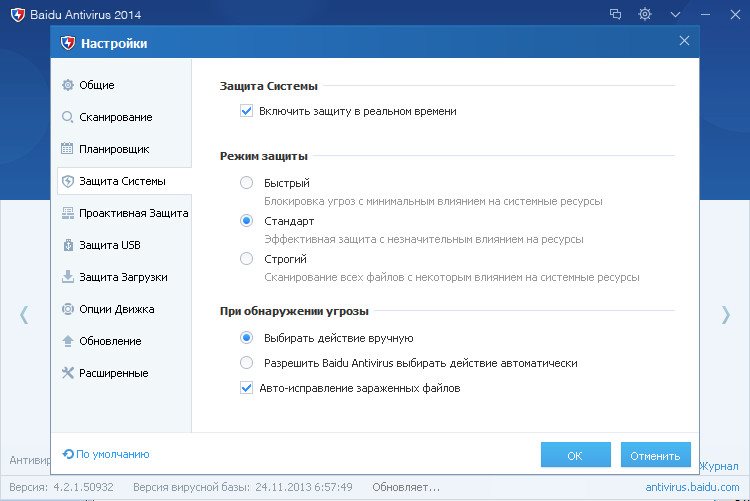Click the feedback chat icon in main title bar

616,14
